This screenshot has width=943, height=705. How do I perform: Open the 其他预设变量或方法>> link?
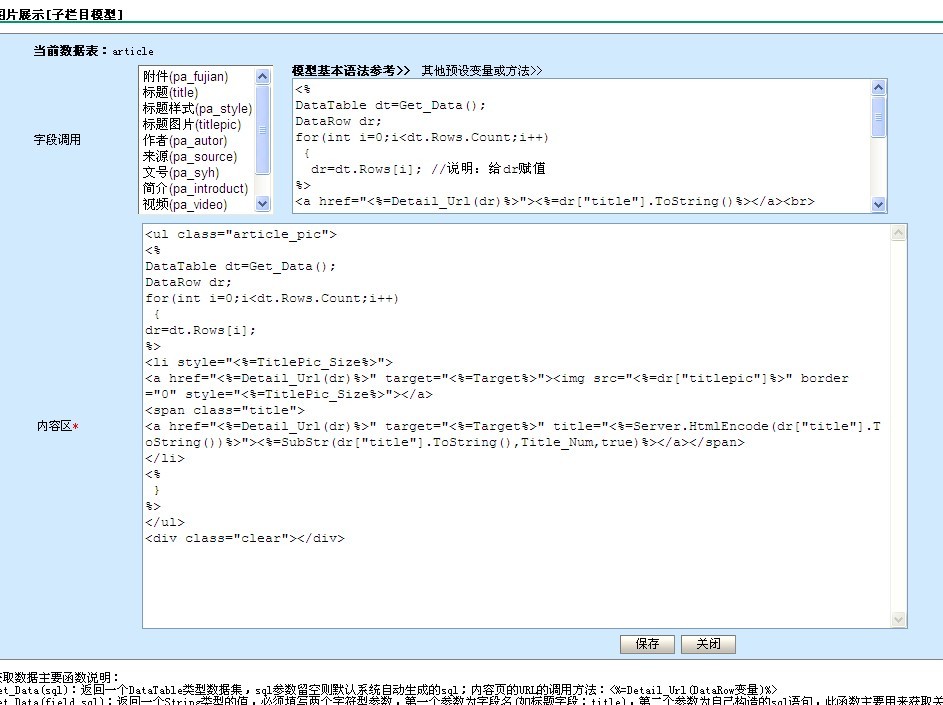click(x=481, y=71)
